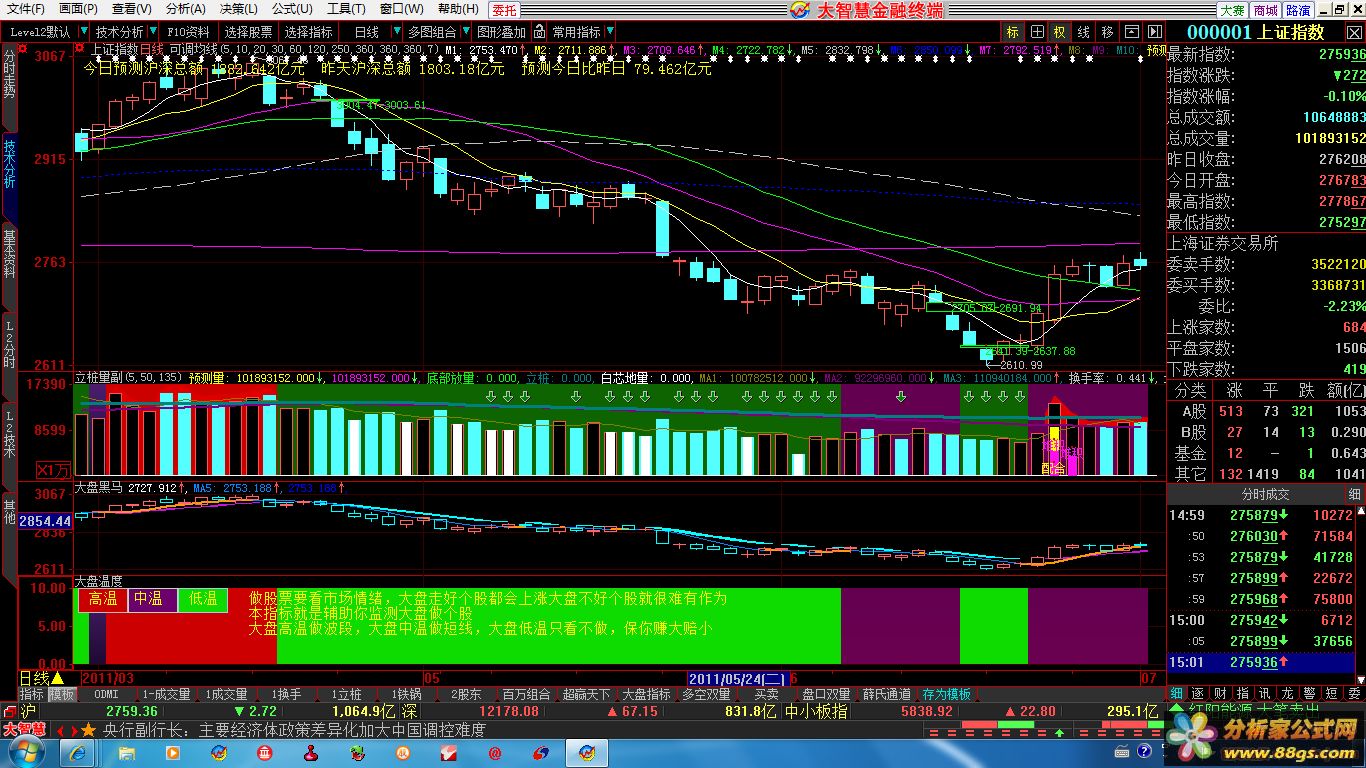Click the 委托 order button
The height and width of the screenshot is (768, 1366).
pos(505,9)
